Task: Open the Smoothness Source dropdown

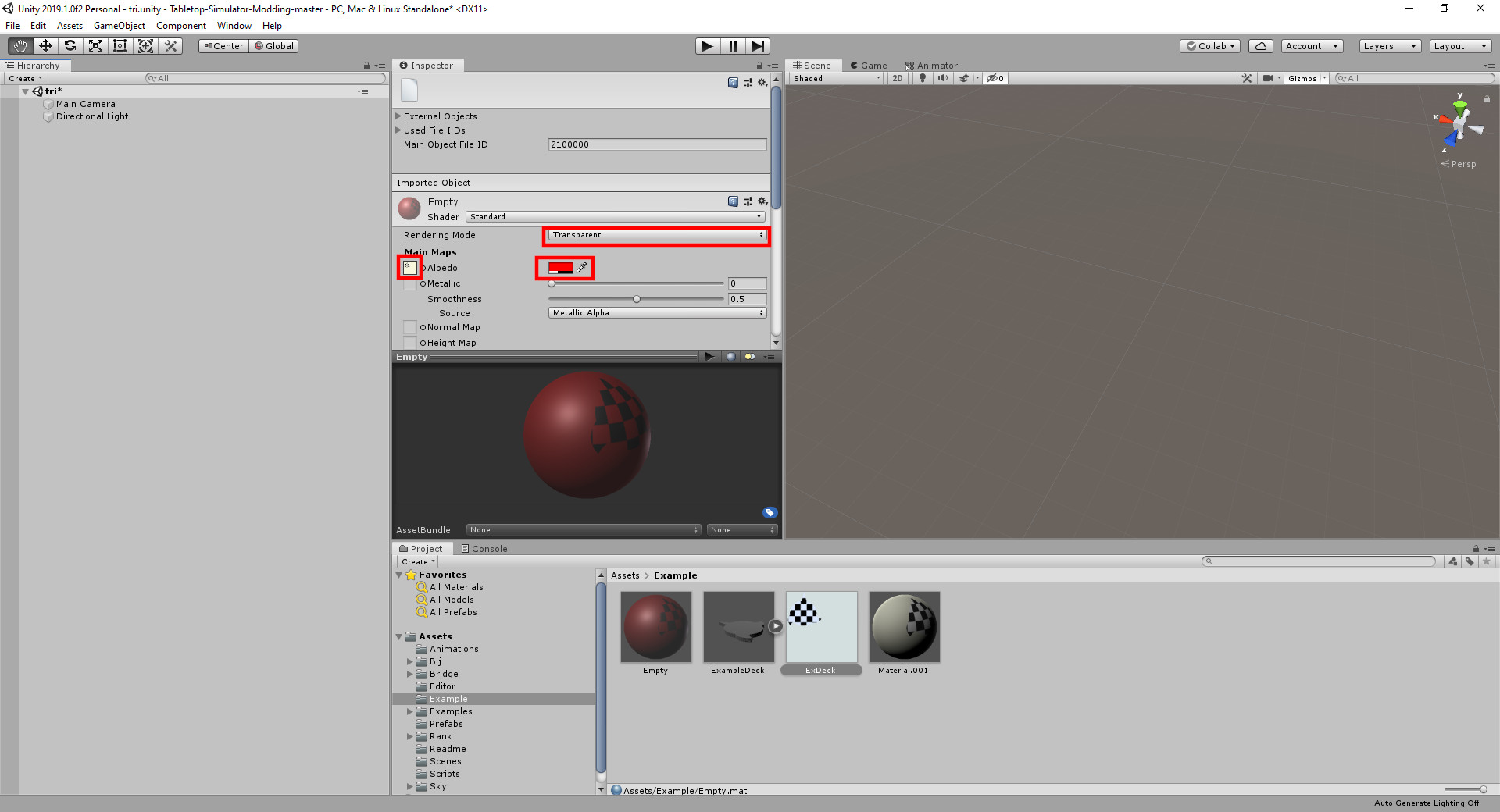Action: click(657, 313)
